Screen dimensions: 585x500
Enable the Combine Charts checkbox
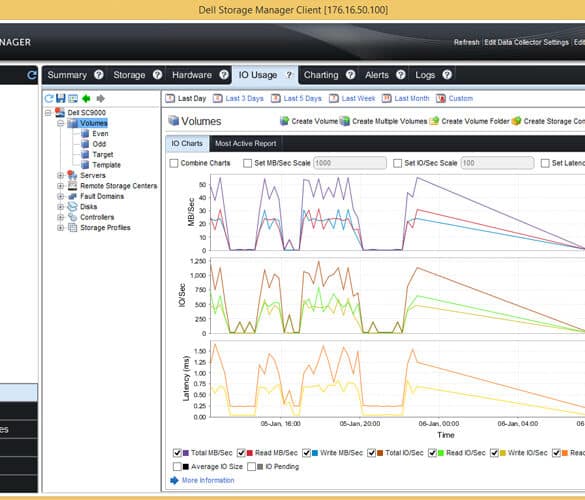point(174,163)
